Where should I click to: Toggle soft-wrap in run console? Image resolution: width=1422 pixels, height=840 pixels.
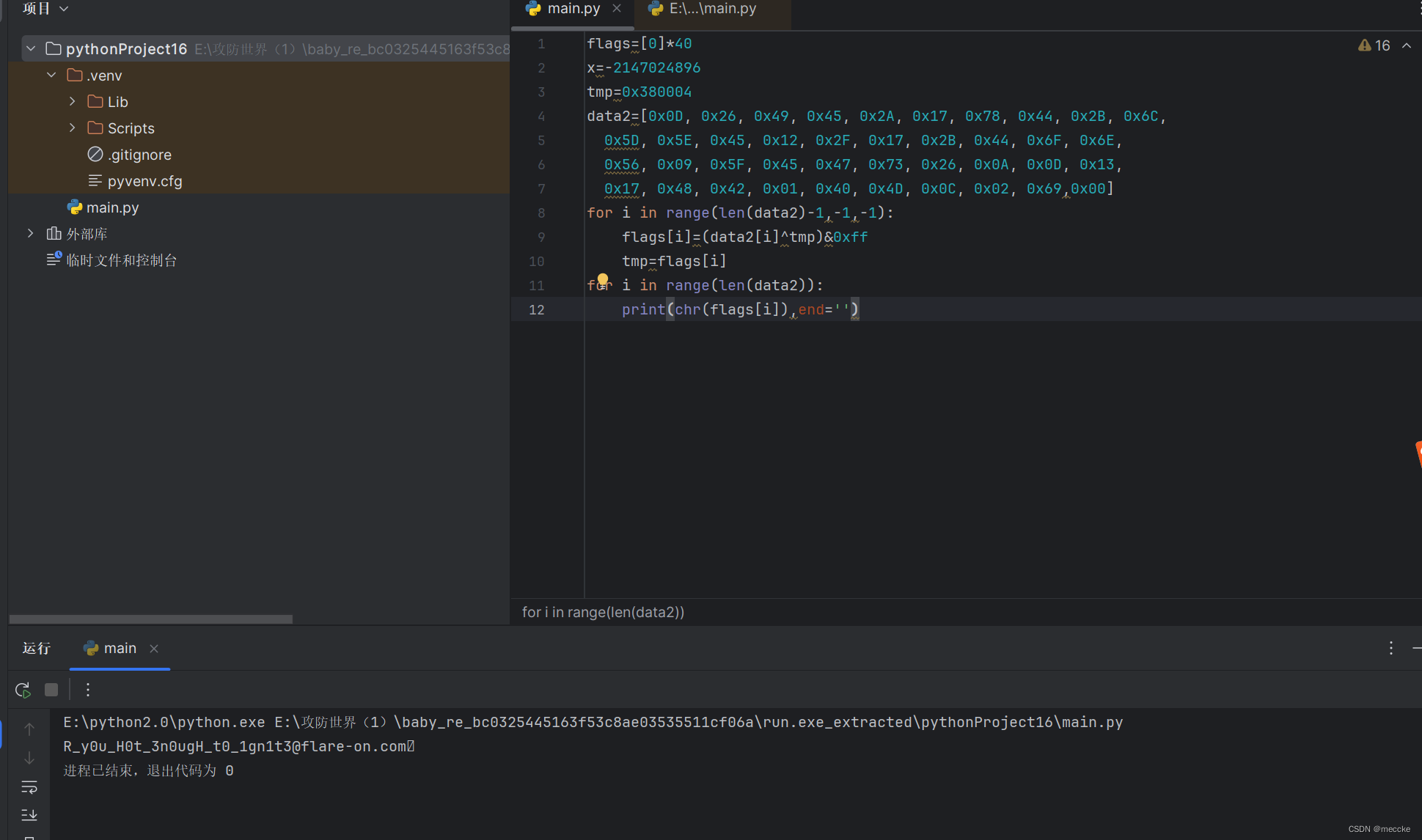click(29, 787)
